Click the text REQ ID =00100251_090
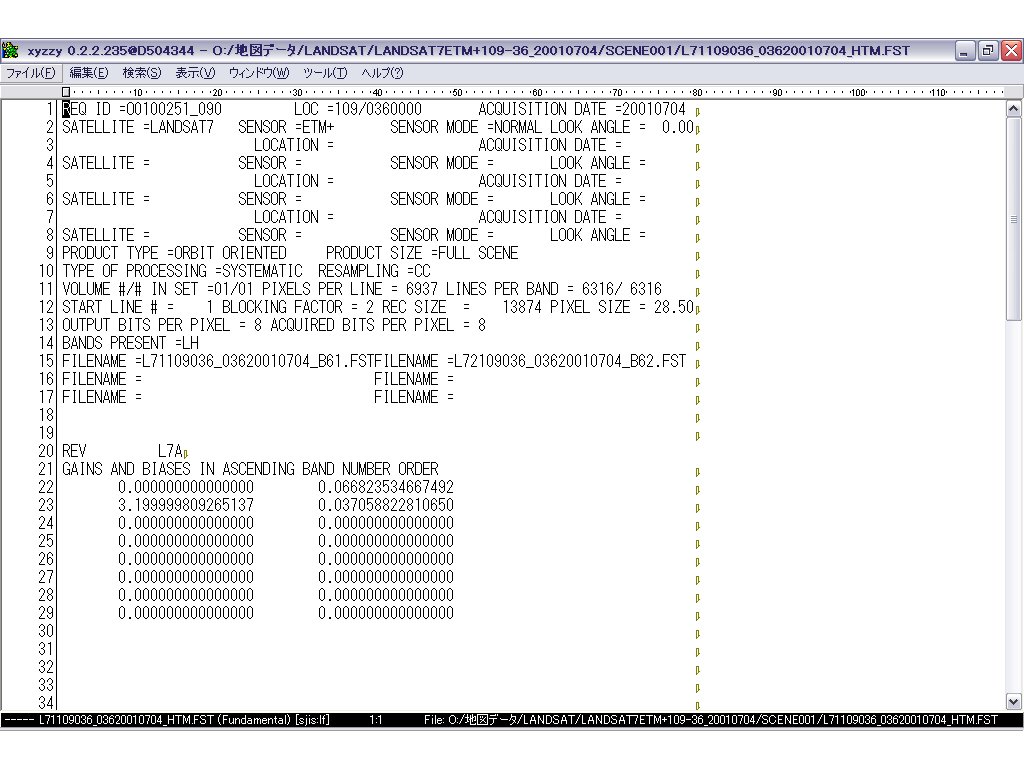This screenshot has width=1024, height=768. pos(142,109)
